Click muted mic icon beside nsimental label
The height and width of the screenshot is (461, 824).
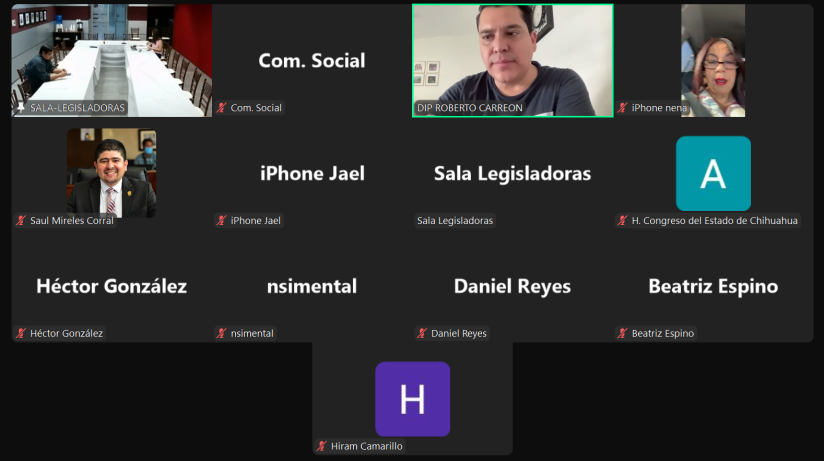coord(221,333)
